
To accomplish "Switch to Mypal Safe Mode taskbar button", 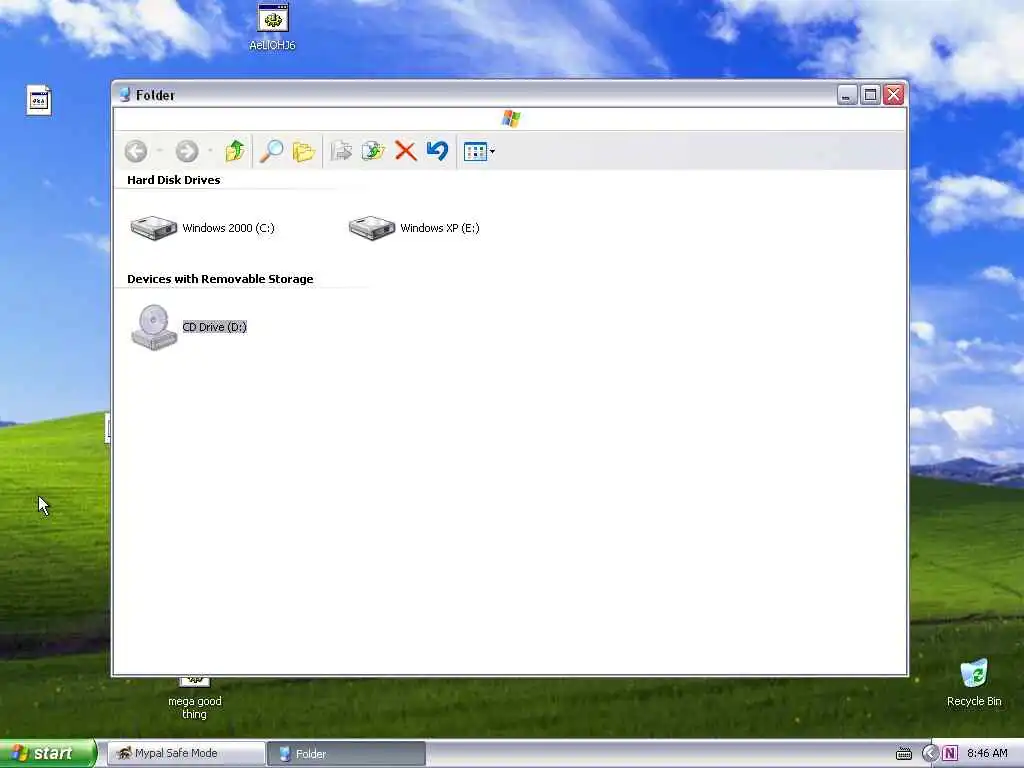I will pyautogui.click(x=186, y=753).
